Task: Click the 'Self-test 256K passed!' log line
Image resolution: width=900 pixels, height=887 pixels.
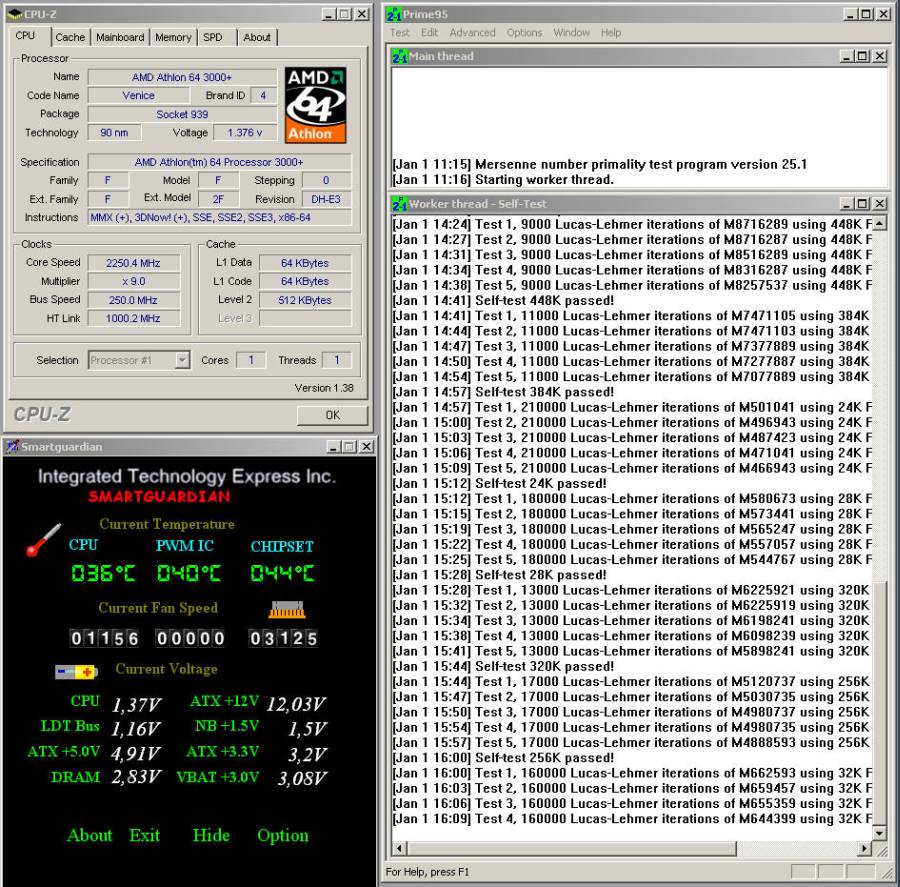Action: tap(503, 758)
